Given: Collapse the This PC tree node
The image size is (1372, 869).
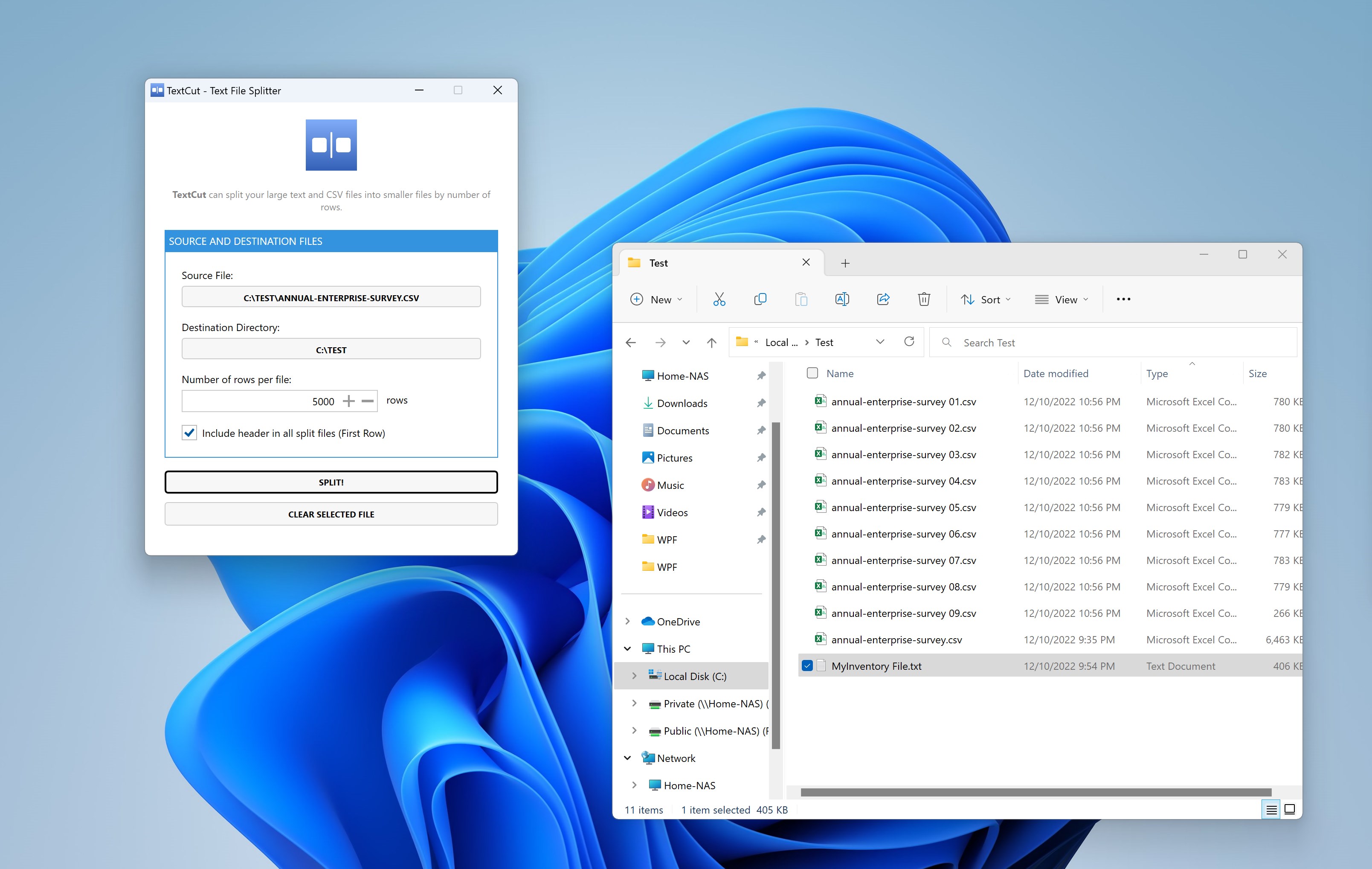Looking at the screenshot, I should coord(627,649).
